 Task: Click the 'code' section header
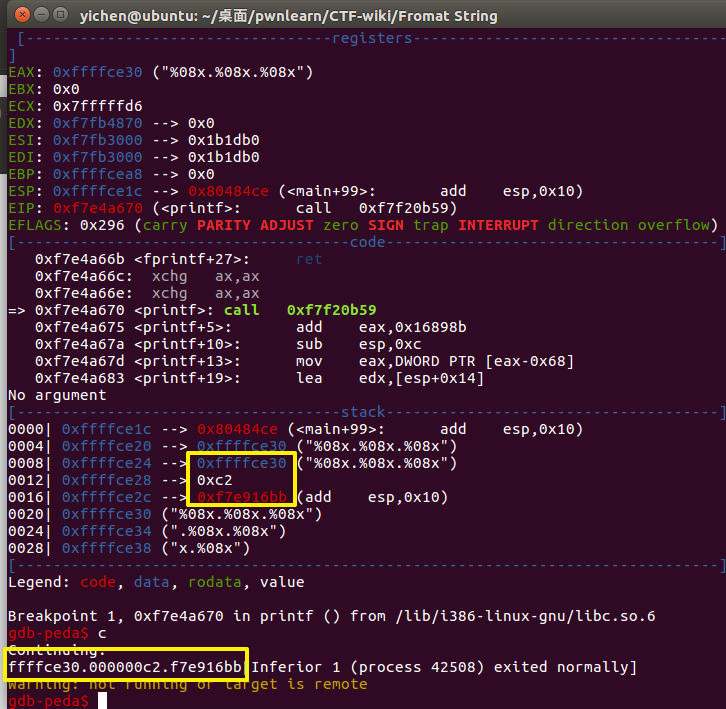[367, 242]
